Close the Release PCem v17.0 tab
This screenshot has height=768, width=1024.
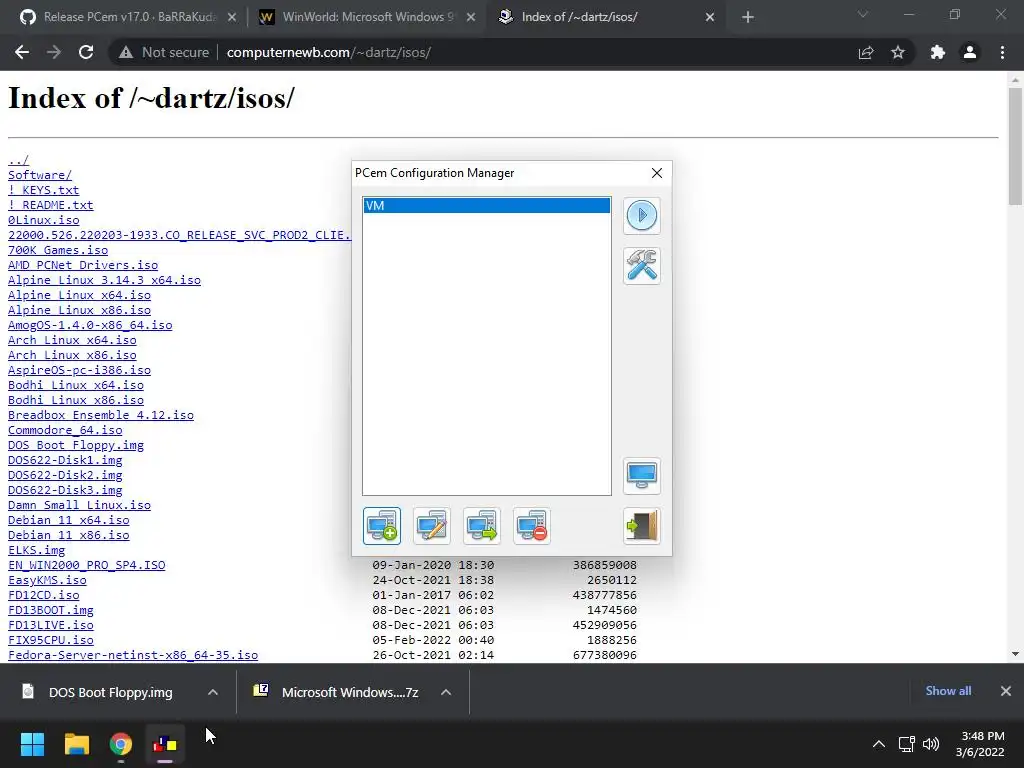tap(232, 18)
